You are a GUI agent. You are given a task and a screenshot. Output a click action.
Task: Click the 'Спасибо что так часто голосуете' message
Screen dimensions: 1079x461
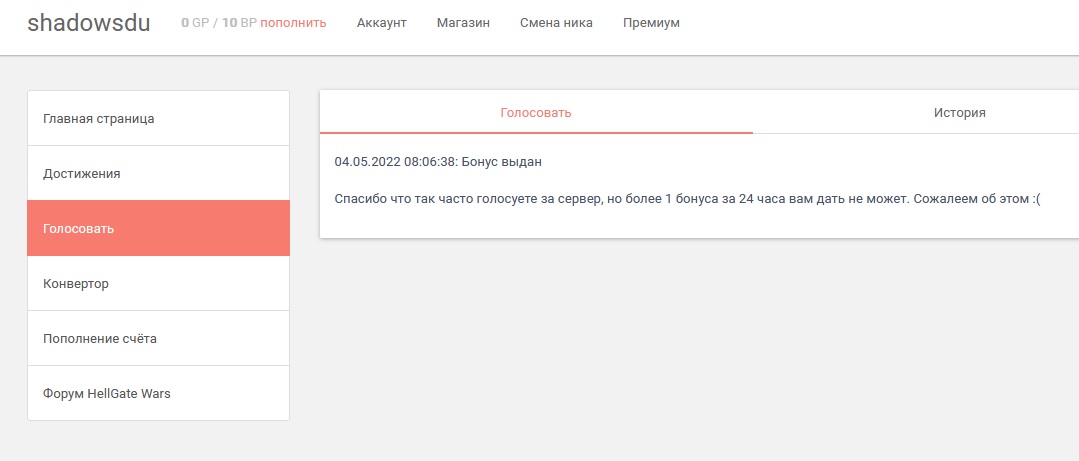point(687,199)
